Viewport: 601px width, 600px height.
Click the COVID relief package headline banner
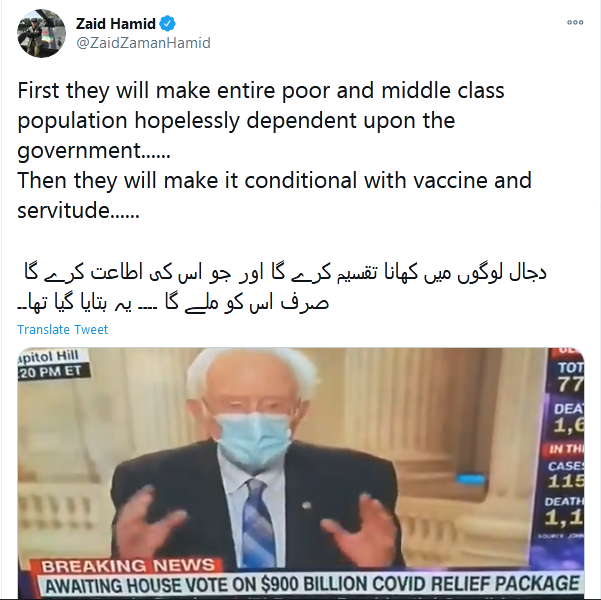pos(311,585)
